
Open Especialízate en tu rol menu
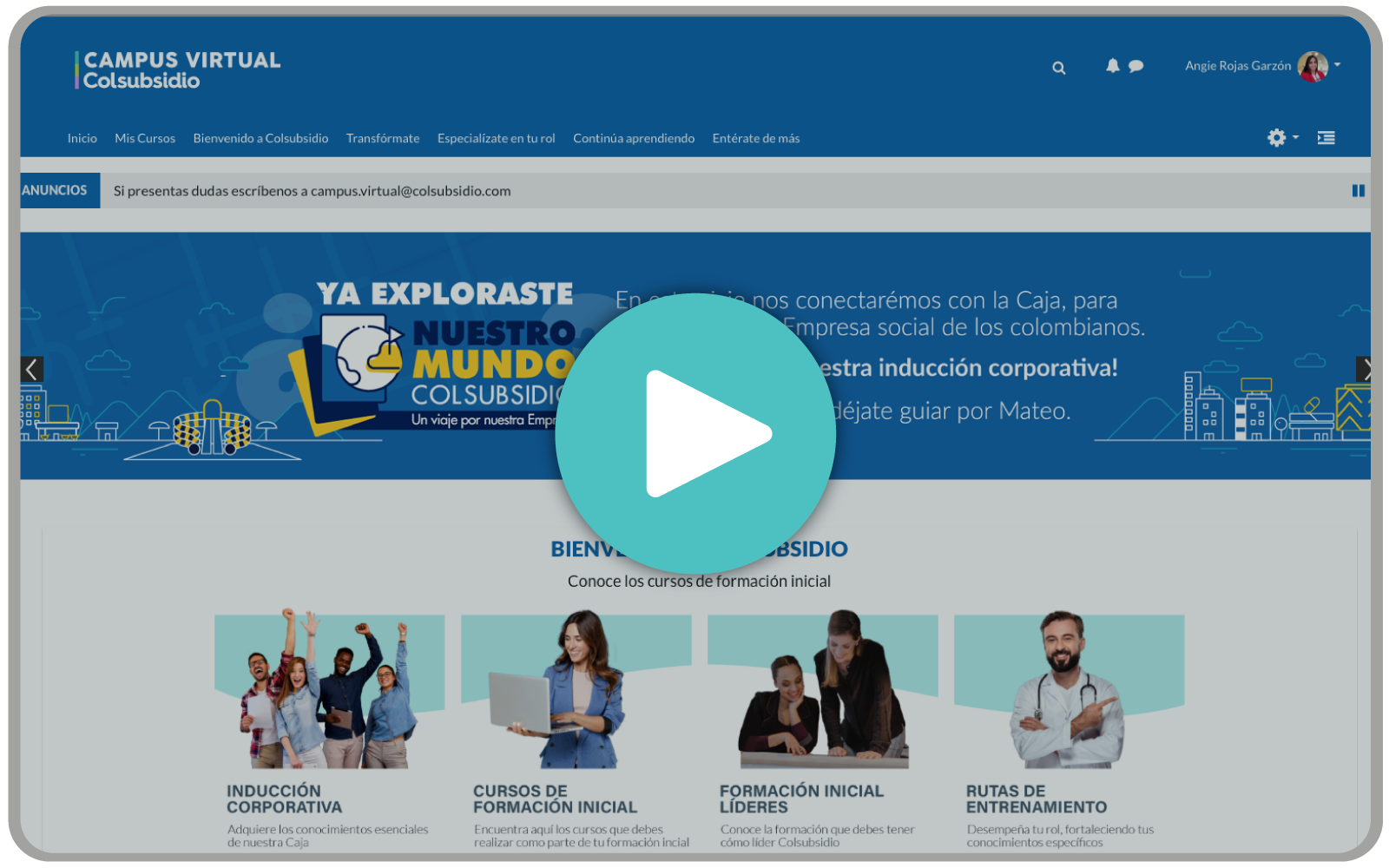(x=496, y=138)
